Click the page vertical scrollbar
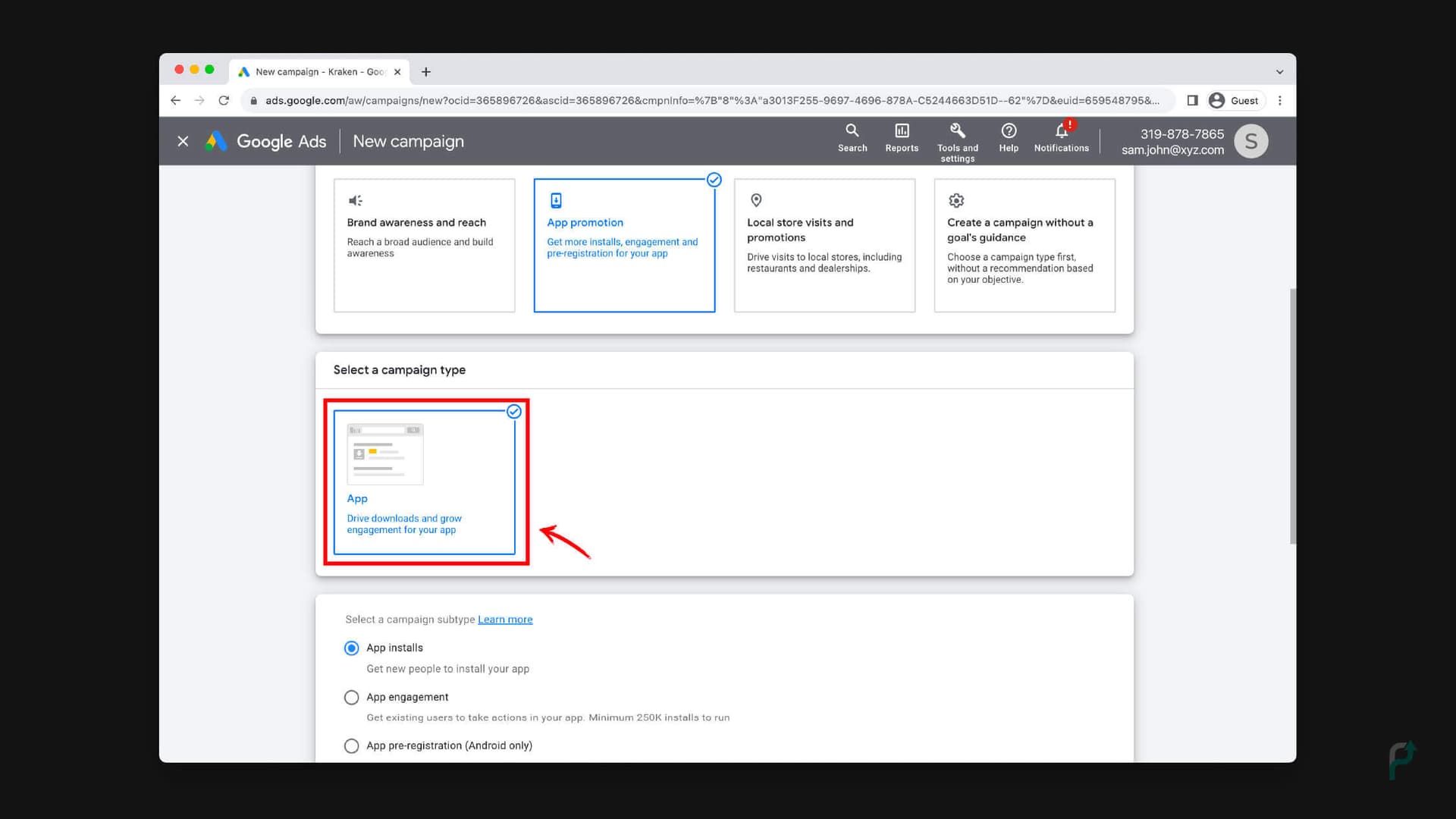This screenshot has width=1456, height=819. coord(1292,416)
